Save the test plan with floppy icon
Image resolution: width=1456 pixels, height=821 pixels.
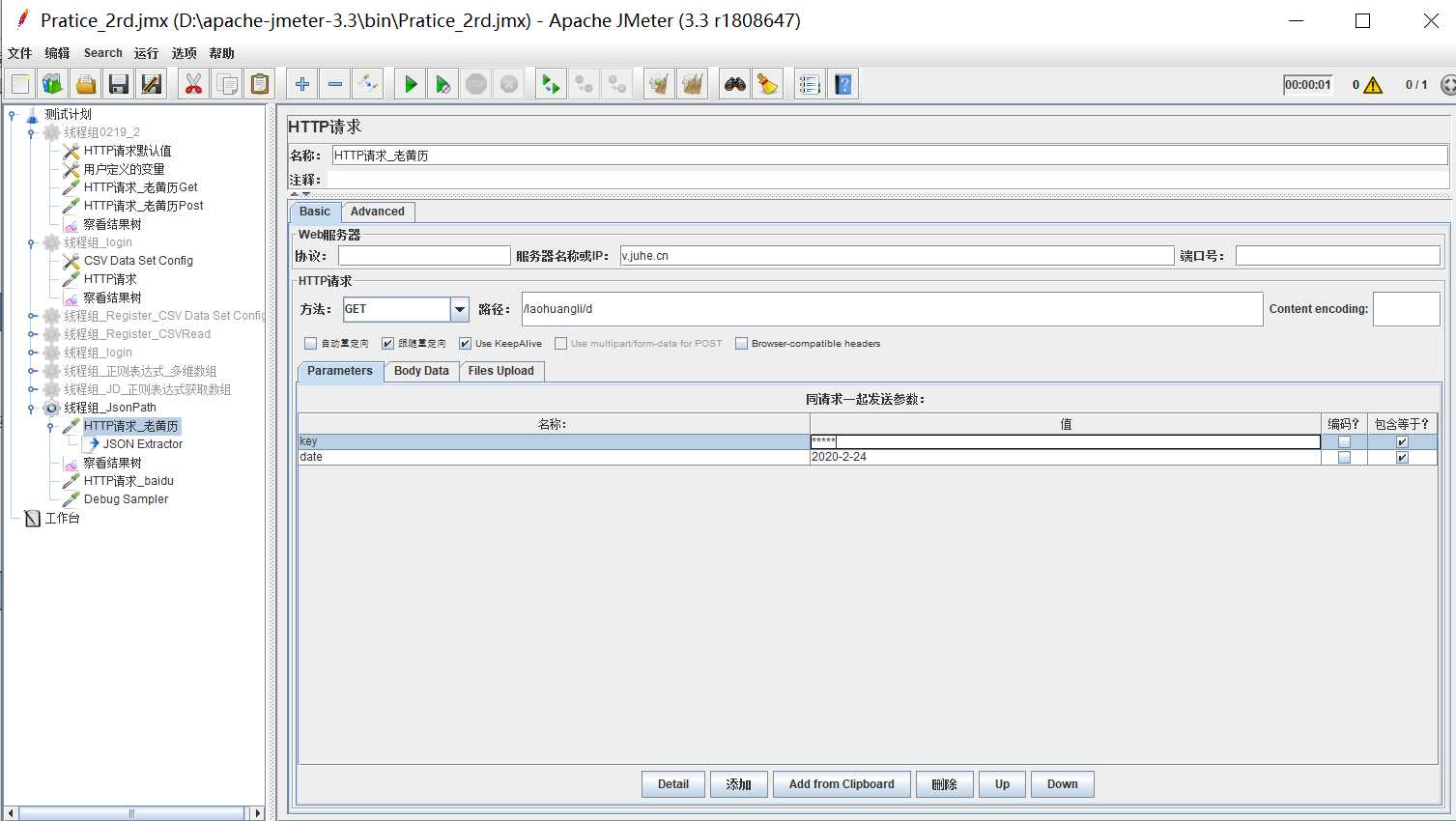(x=119, y=84)
